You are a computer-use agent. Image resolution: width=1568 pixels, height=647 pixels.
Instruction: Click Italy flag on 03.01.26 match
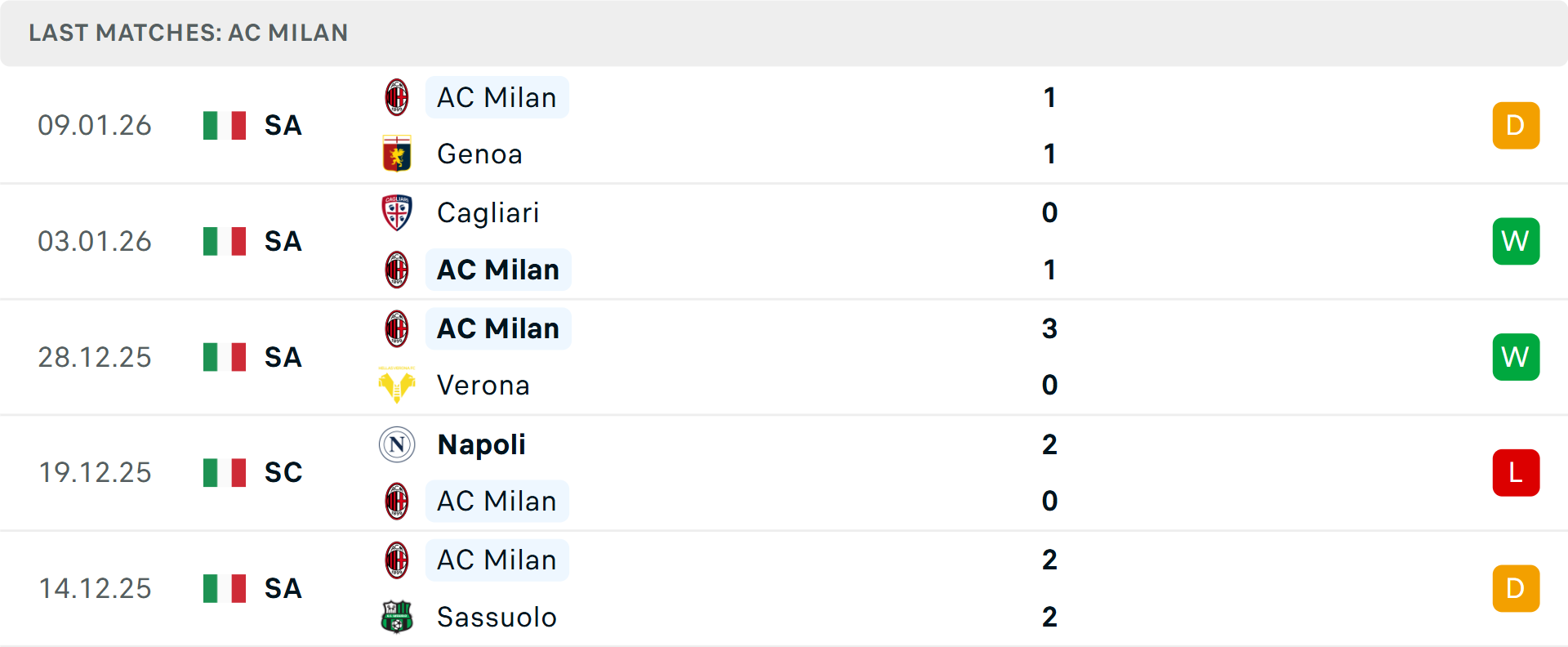[x=225, y=241]
